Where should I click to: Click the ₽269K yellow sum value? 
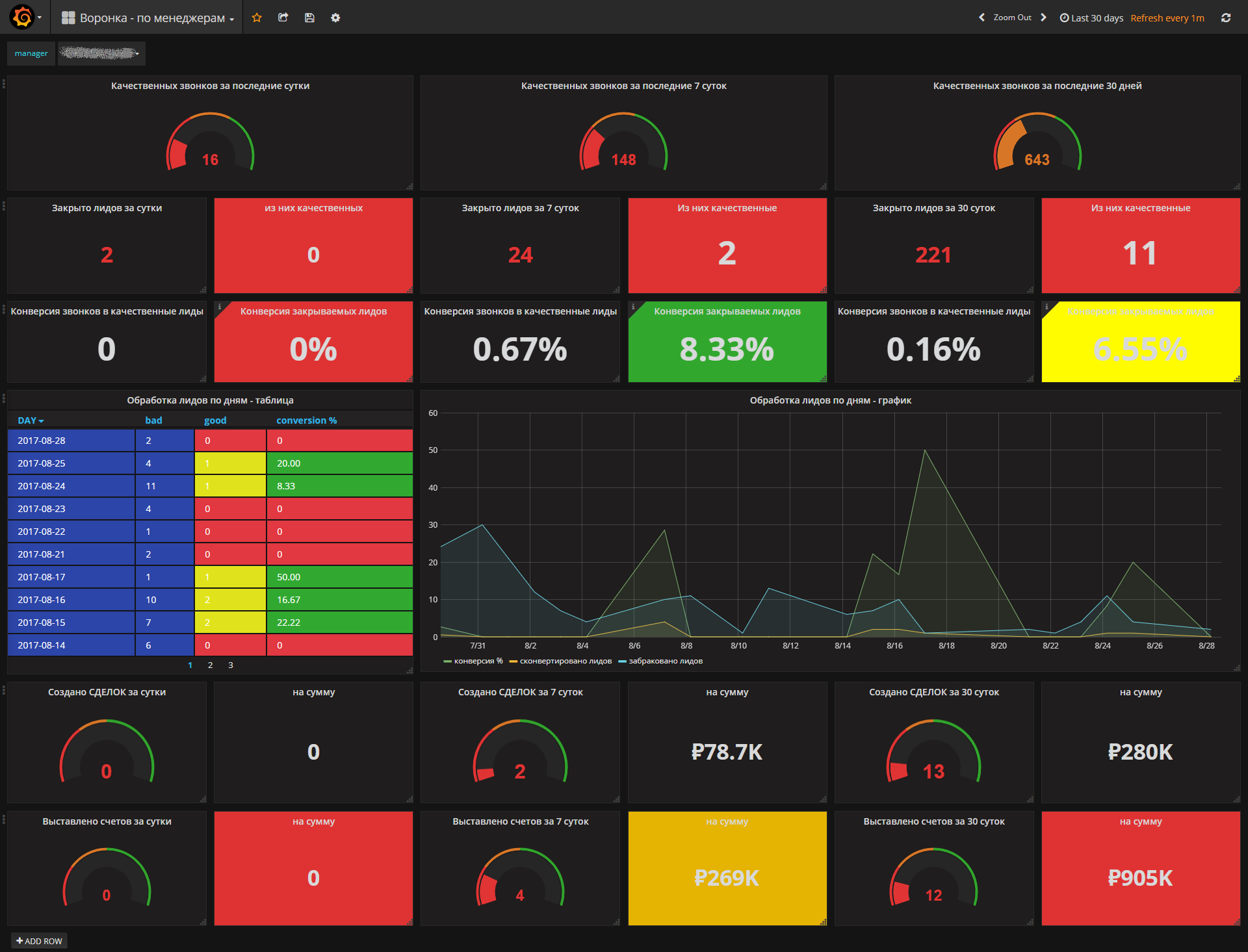click(x=727, y=878)
